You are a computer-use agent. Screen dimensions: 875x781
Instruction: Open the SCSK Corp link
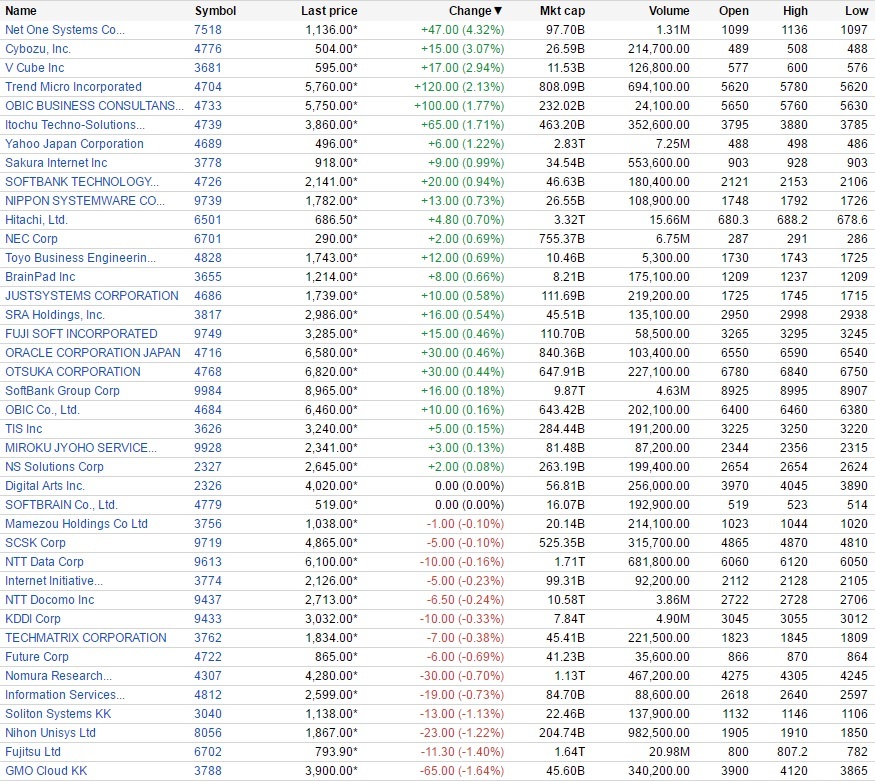(x=35, y=542)
